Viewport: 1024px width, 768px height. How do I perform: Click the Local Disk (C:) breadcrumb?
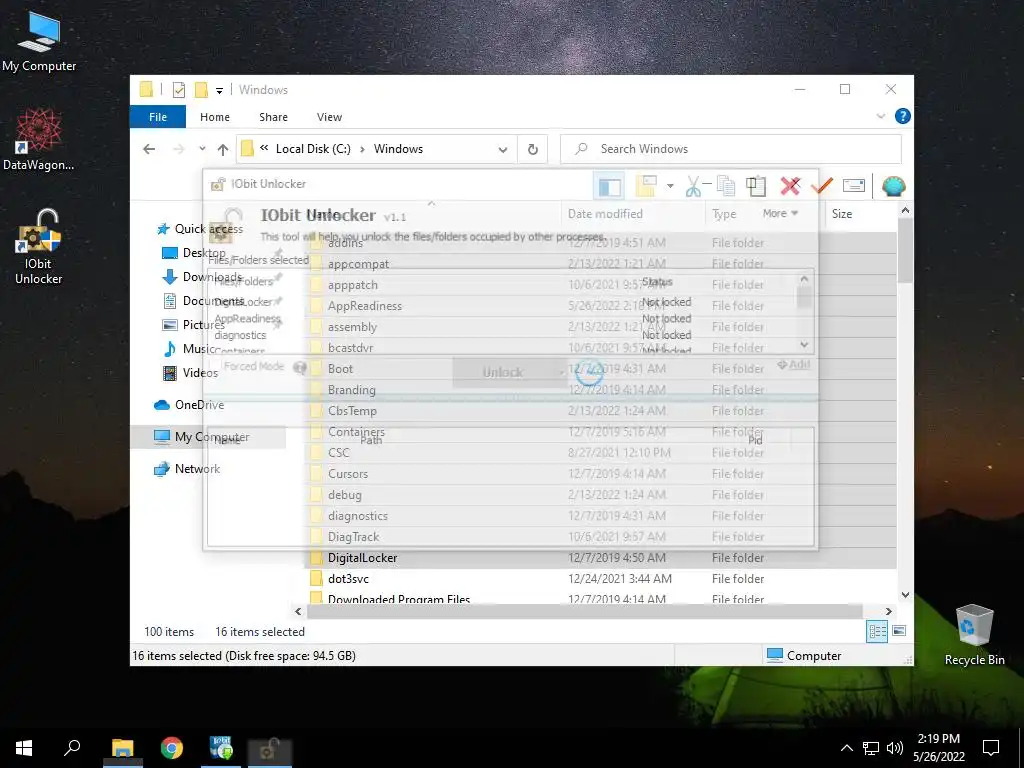tap(313, 149)
